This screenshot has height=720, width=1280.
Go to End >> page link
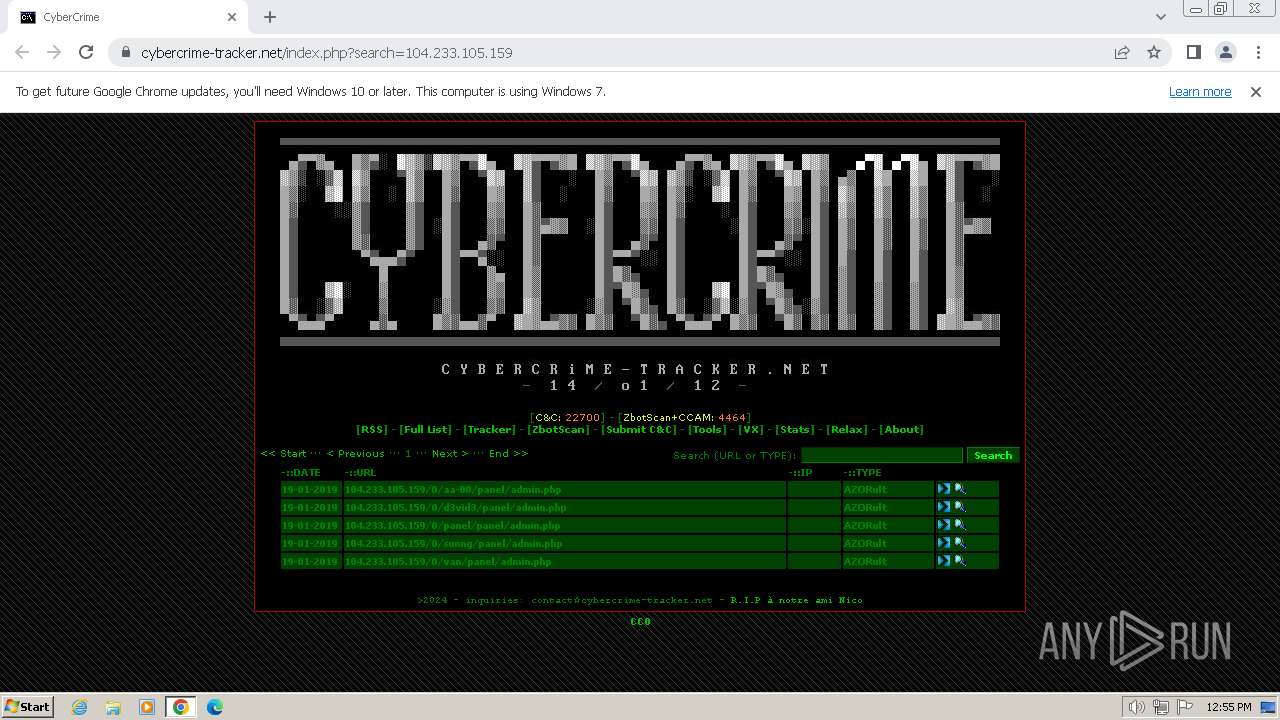pos(508,453)
